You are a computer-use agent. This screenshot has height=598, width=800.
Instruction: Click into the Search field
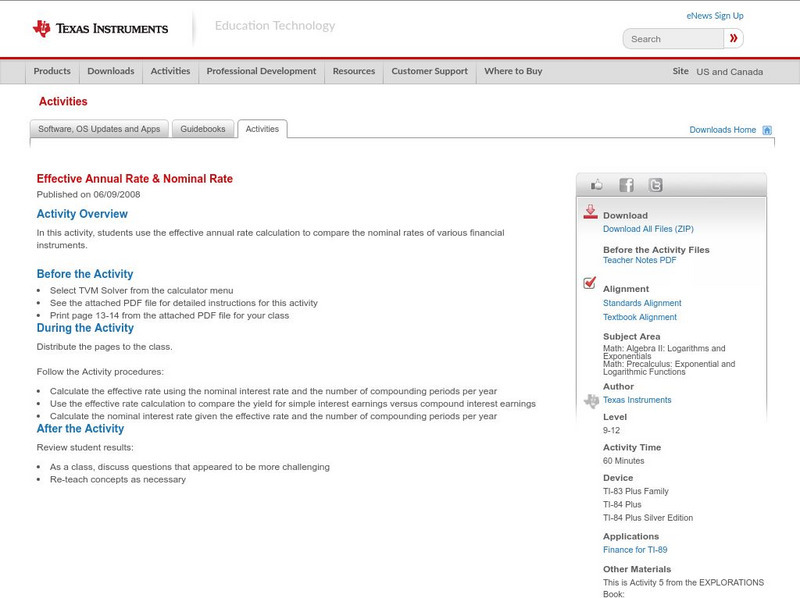[x=673, y=39]
